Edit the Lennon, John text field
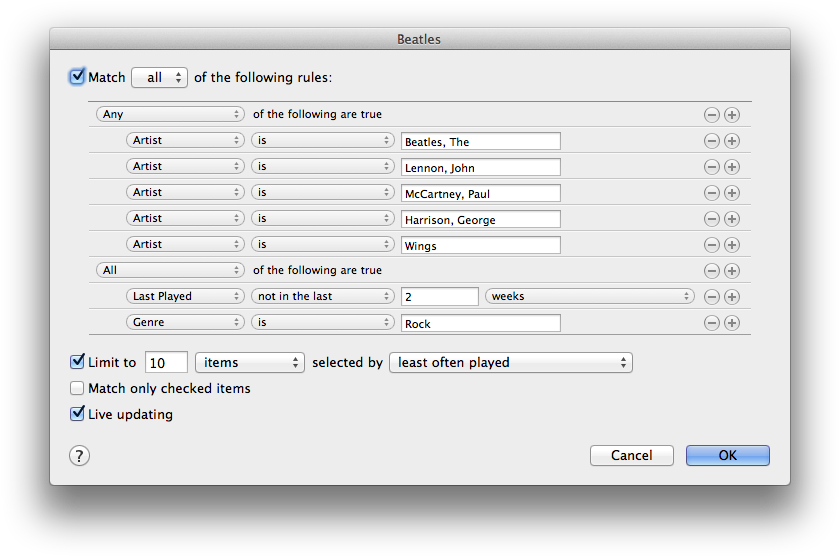The image size is (839, 556). coord(480,167)
